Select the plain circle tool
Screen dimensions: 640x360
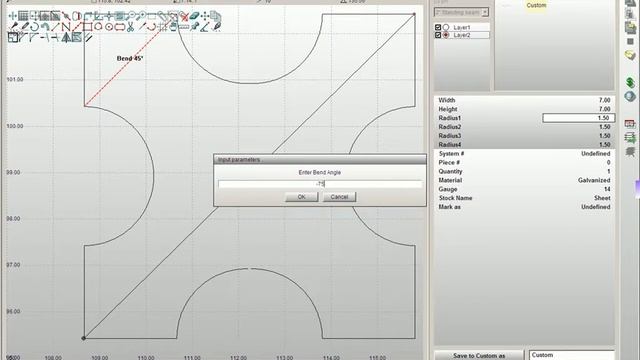98,27
